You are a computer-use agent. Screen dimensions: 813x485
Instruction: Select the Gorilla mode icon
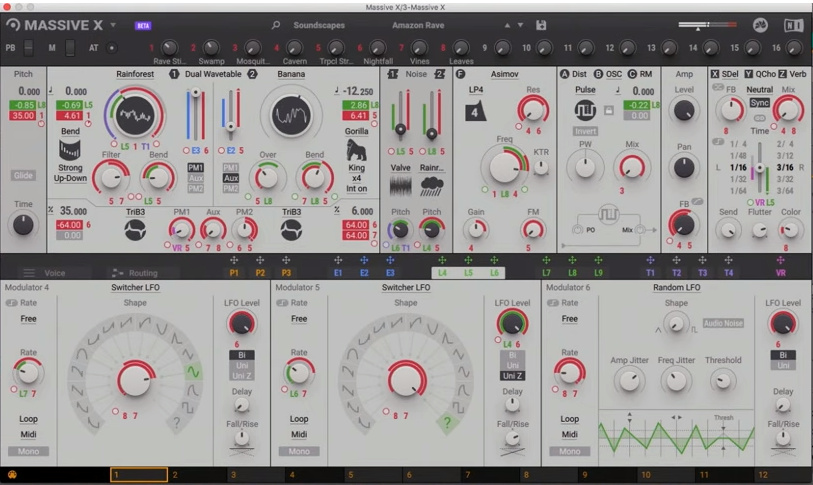(x=356, y=150)
